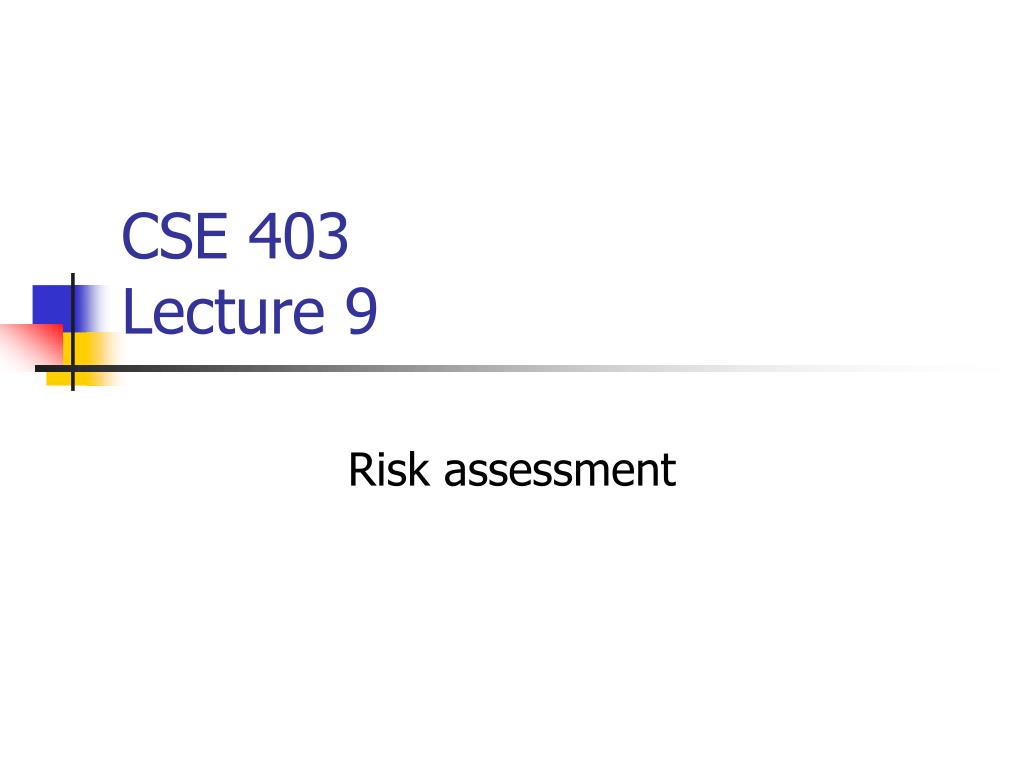The width and height of the screenshot is (1024, 768).
Task: Select the "Risk assessment" subtitle text
Action: coord(512,469)
